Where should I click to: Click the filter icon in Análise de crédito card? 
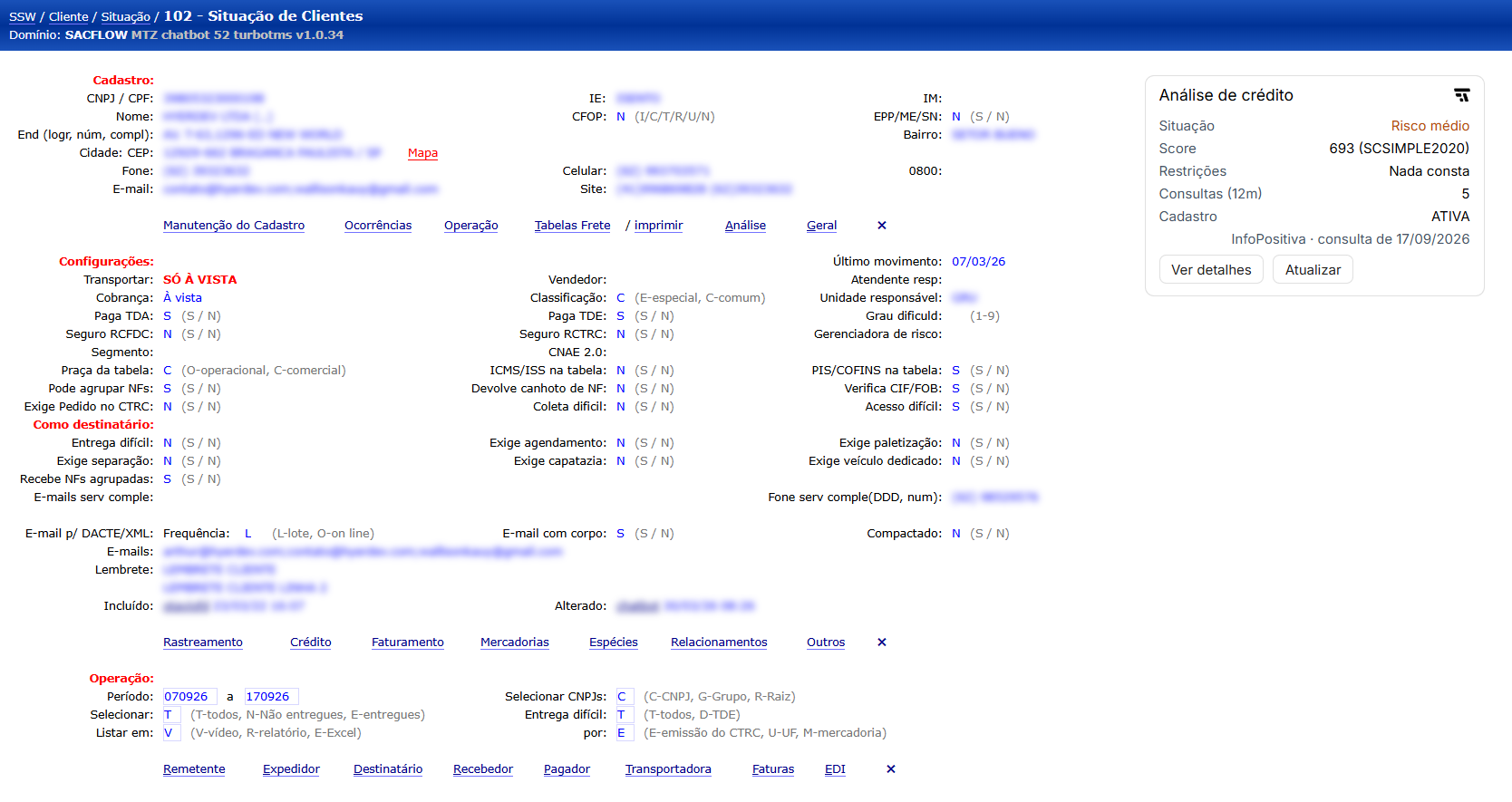(x=1461, y=95)
